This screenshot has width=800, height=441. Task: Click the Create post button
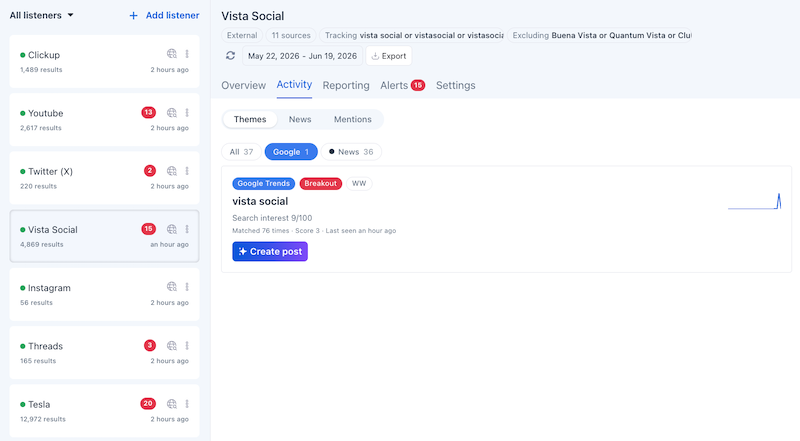(x=270, y=251)
